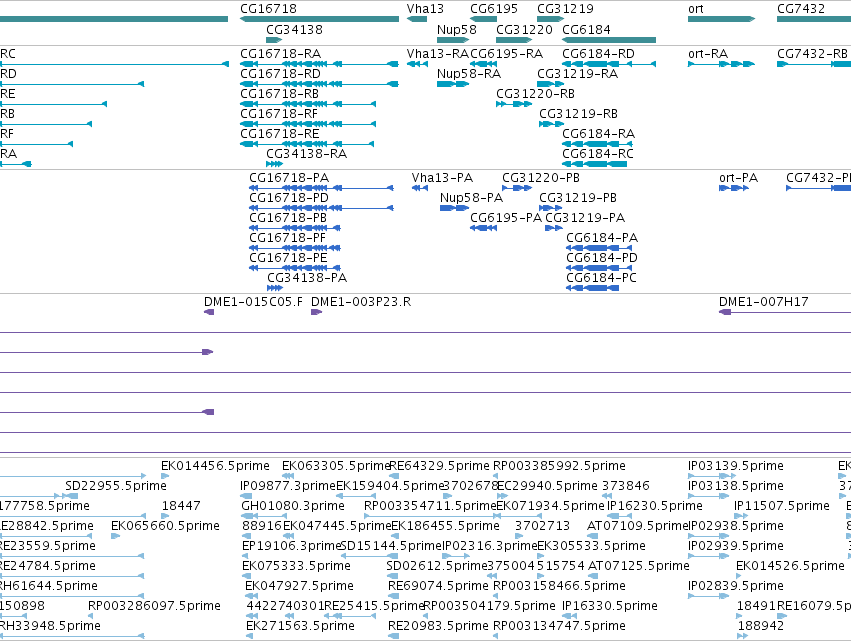Select EST EK271563.5prime

click(x=300, y=626)
